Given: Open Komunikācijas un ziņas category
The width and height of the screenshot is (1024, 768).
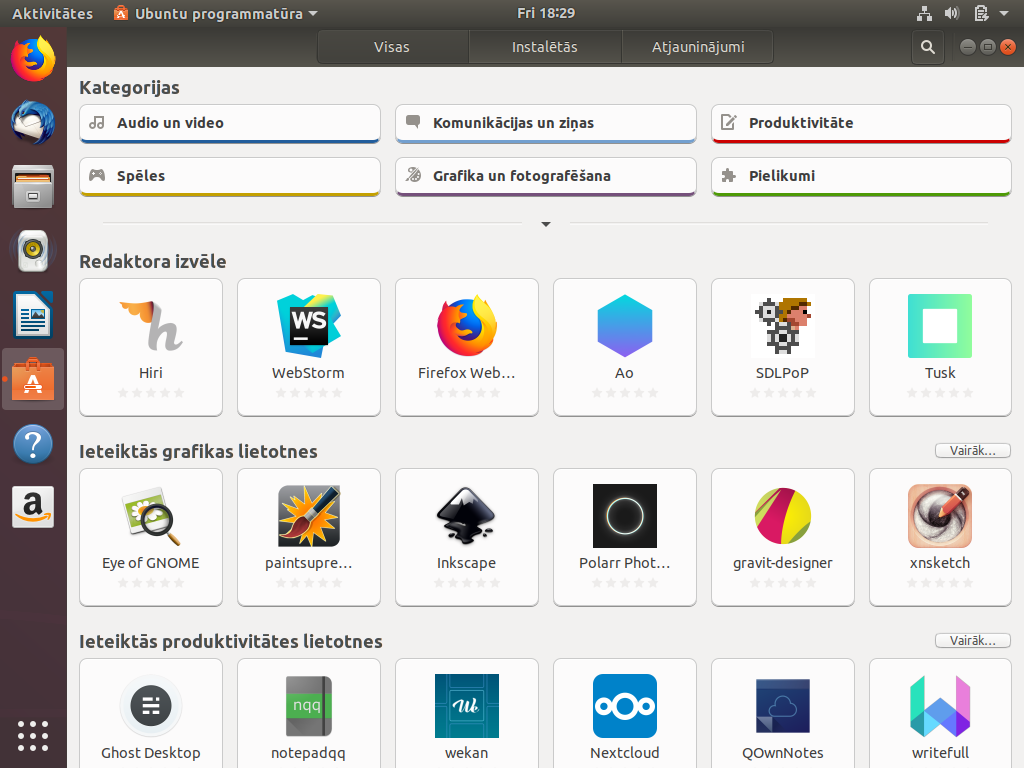Looking at the screenshot, I should coord(546,123).
